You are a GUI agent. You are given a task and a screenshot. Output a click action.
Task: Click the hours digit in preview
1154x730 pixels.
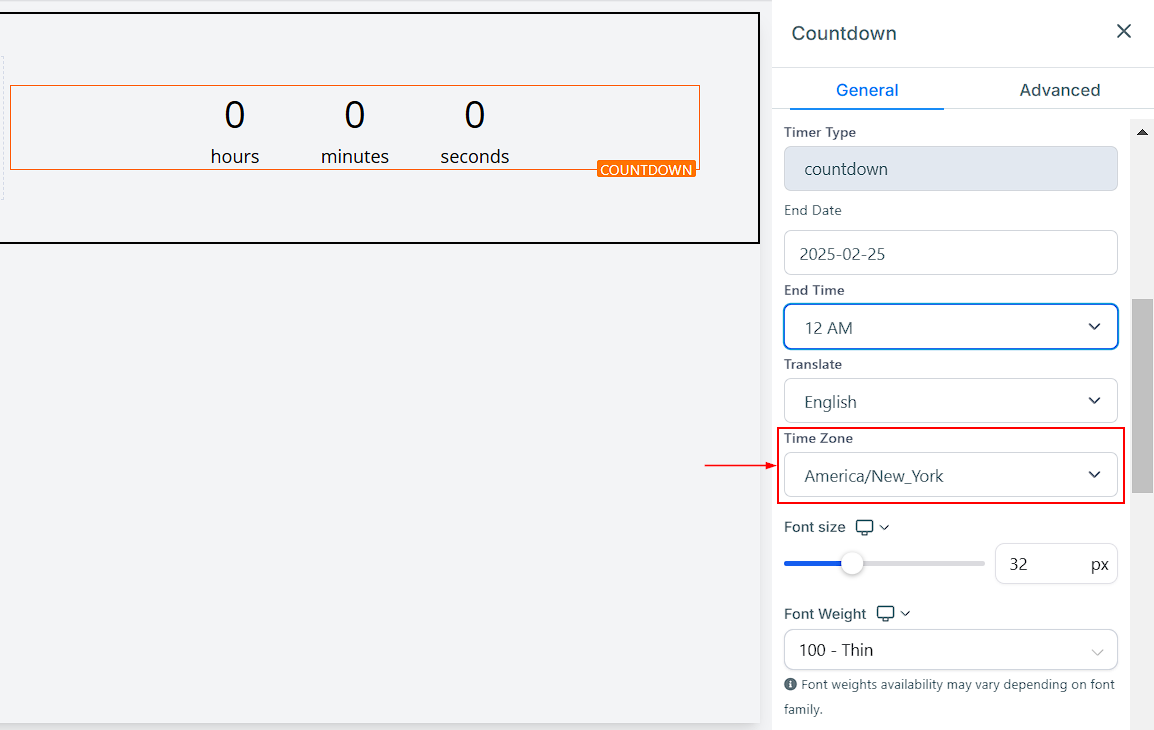pos(235,116)
